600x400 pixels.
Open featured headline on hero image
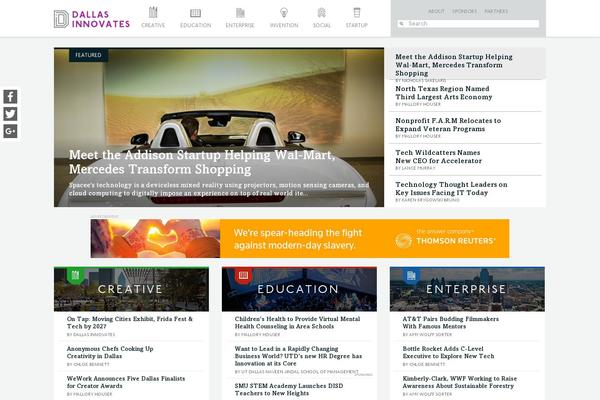tap(202, 162)
